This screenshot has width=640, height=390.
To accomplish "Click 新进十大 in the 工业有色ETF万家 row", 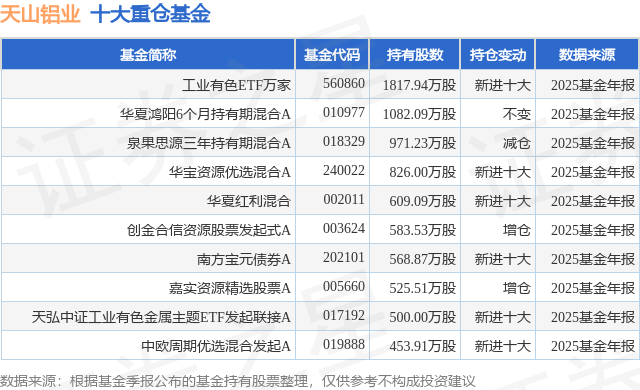I will point(502,85).
